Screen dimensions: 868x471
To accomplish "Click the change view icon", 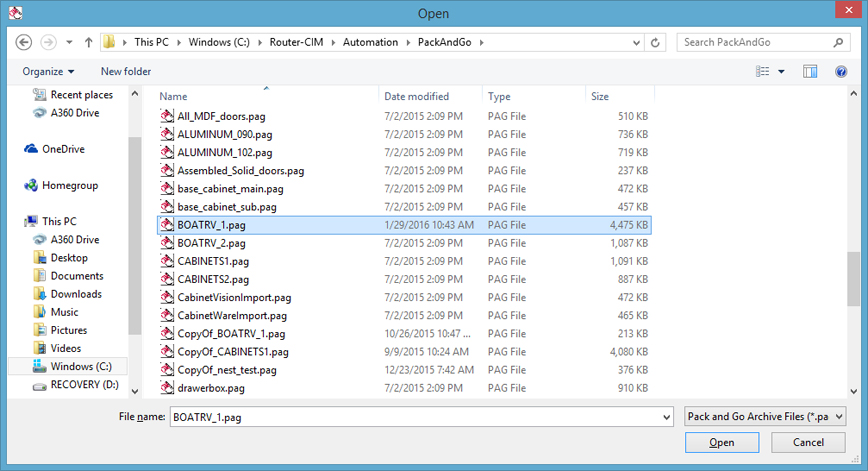I will pos(763,71).
